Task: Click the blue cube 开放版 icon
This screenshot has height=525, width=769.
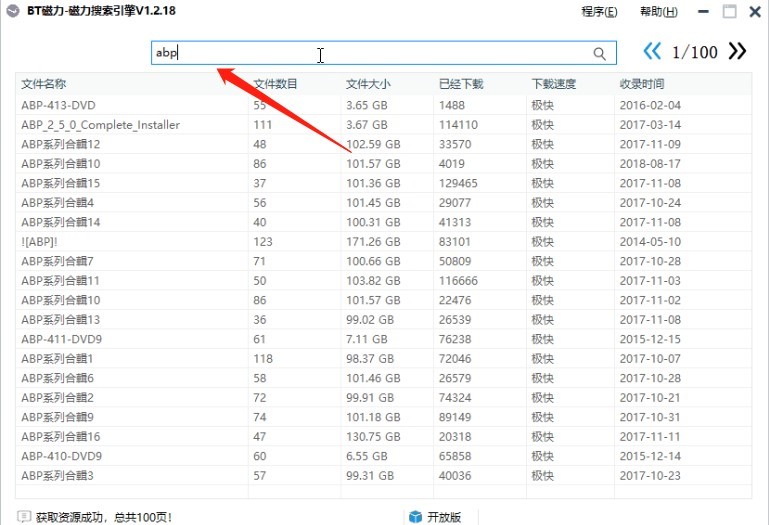Action: click(x=415, y=517)
